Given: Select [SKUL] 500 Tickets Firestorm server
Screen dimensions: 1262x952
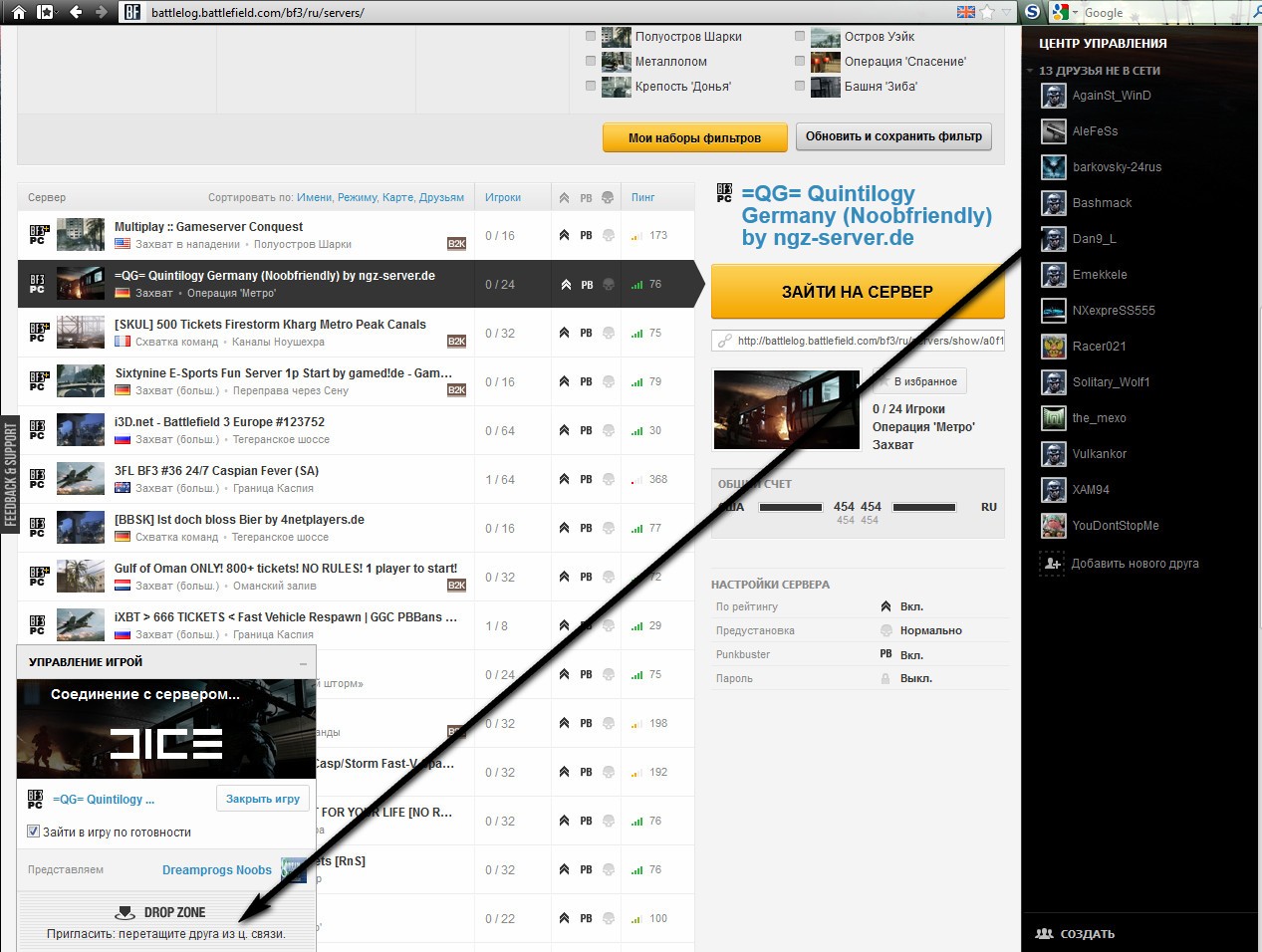Looking at the screenshot, I should point(356,333).
